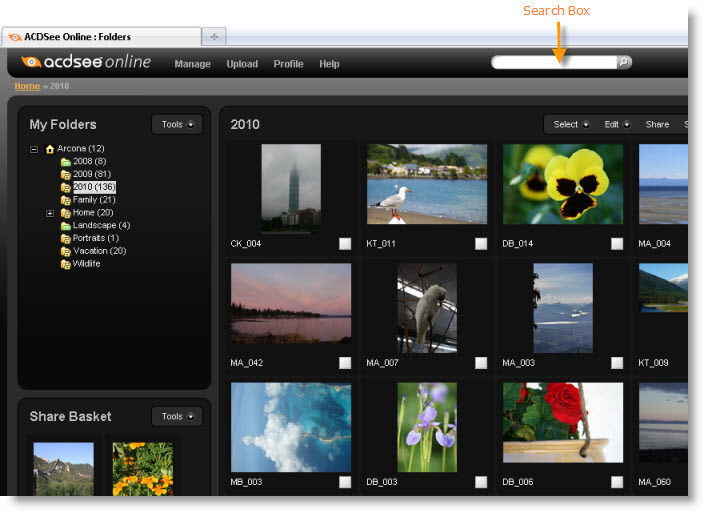Open the Share Basket Tools dropdown
The width and height of the screenshot is (704, 512).
[177, 416]
